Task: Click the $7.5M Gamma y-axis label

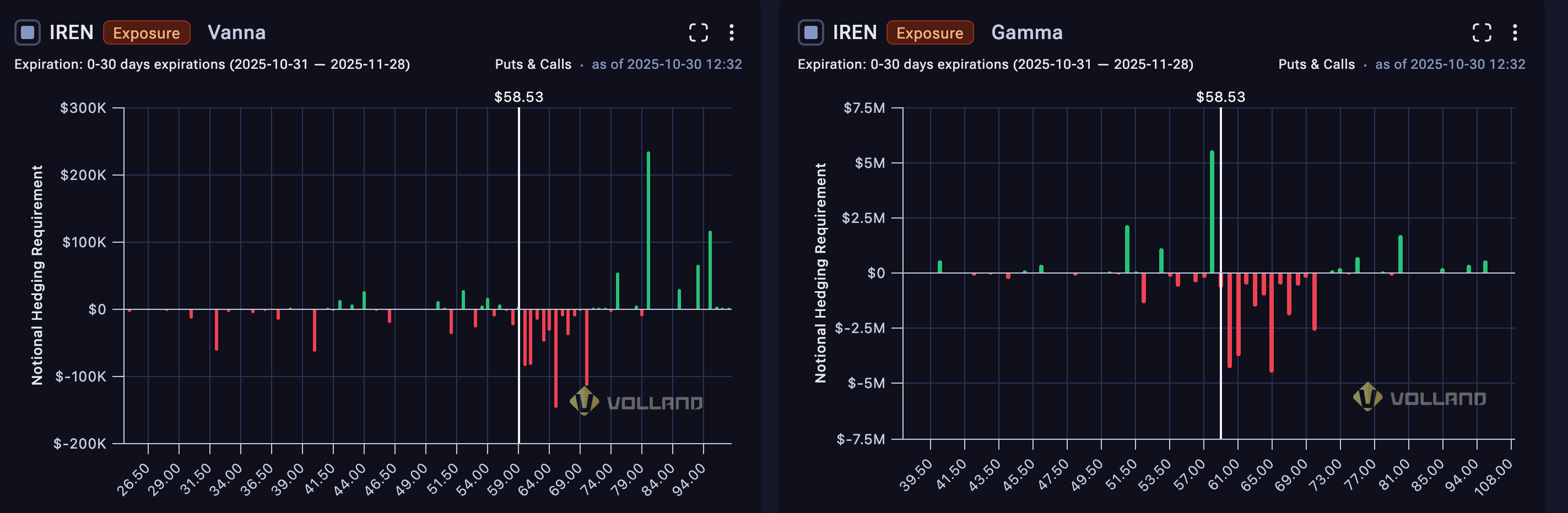Action: 864,108
